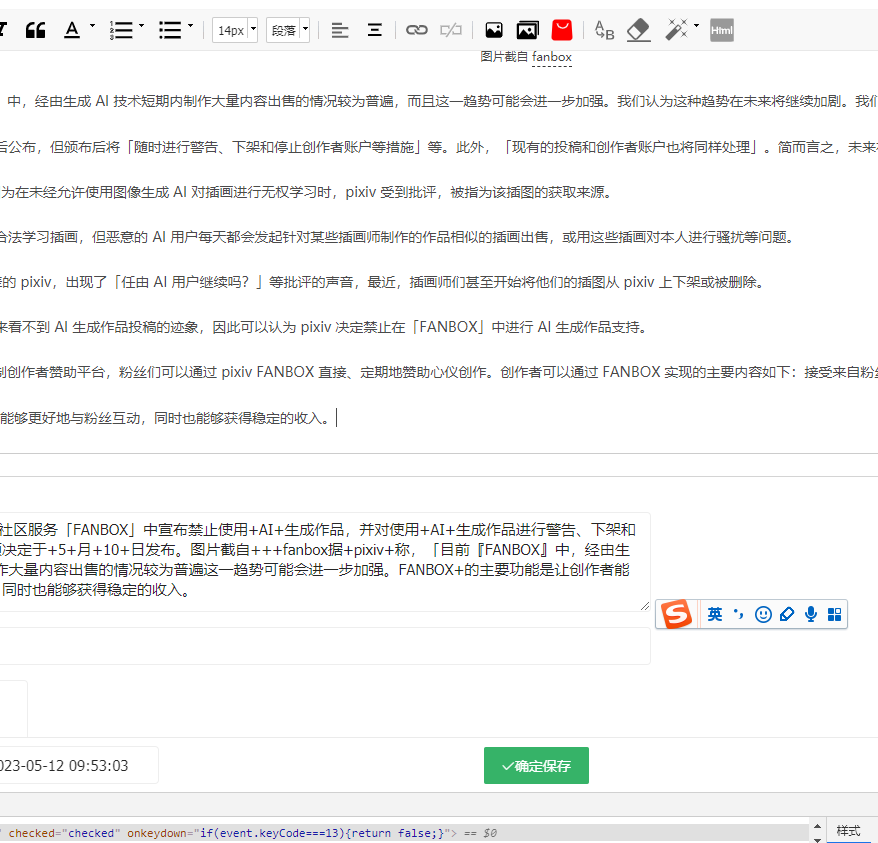The width and height of the screenshot is (878, 843).
Task: Toggle the Sogou punctuation mode
Action: (x=739, y=614)
